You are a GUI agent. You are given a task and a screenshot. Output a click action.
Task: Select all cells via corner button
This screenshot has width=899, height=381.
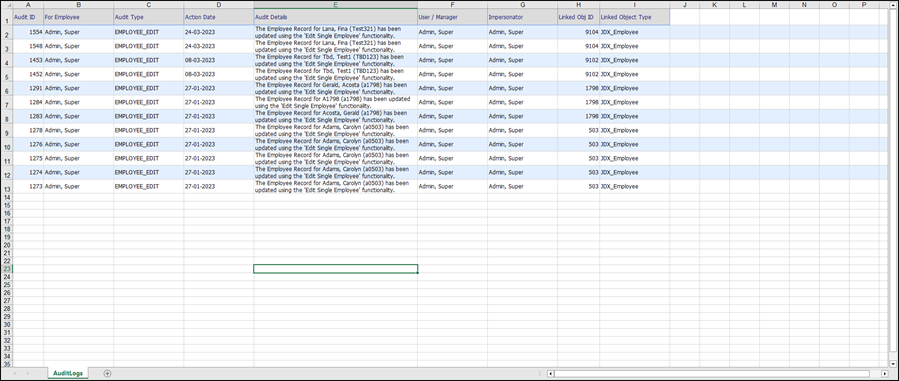click(6, 5)
